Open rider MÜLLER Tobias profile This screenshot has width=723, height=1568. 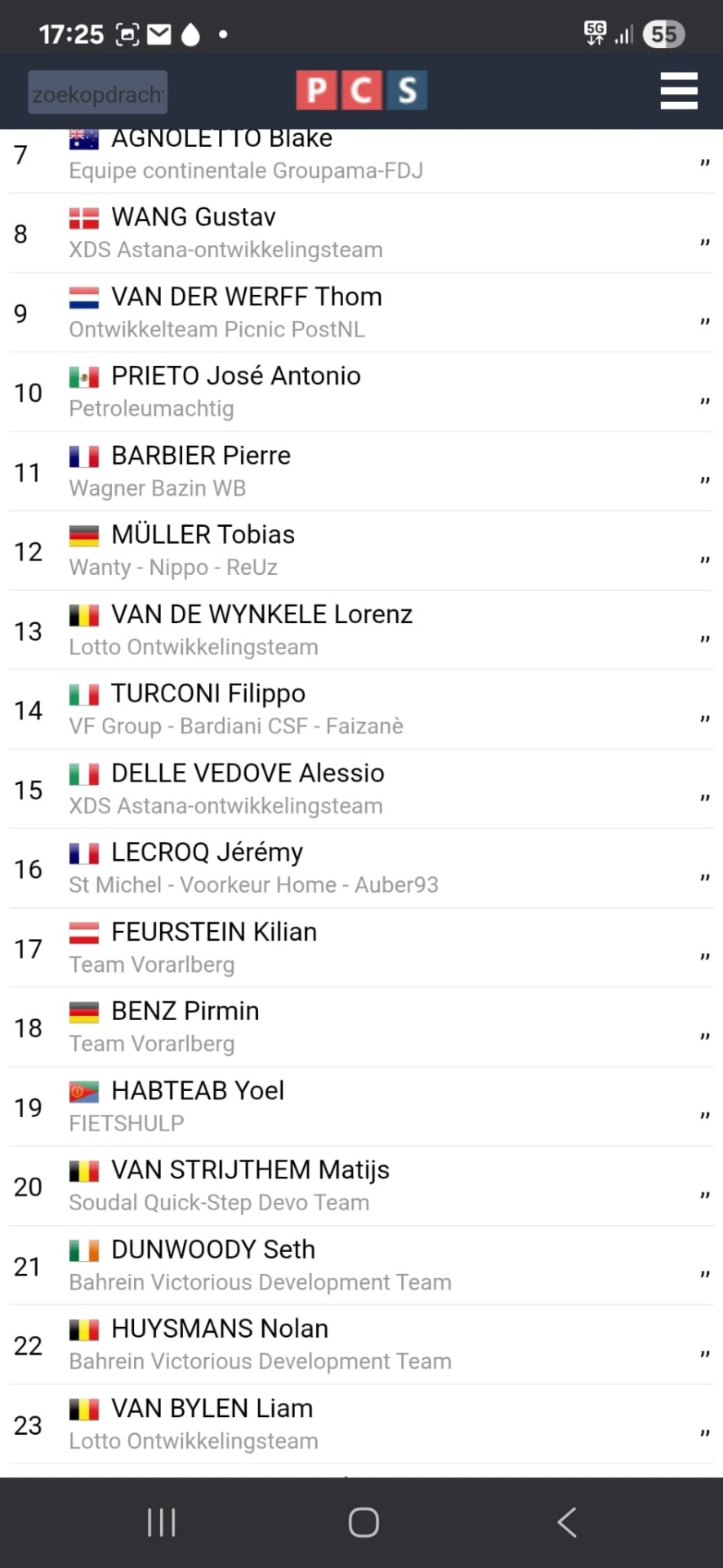(x=203, y=535)
